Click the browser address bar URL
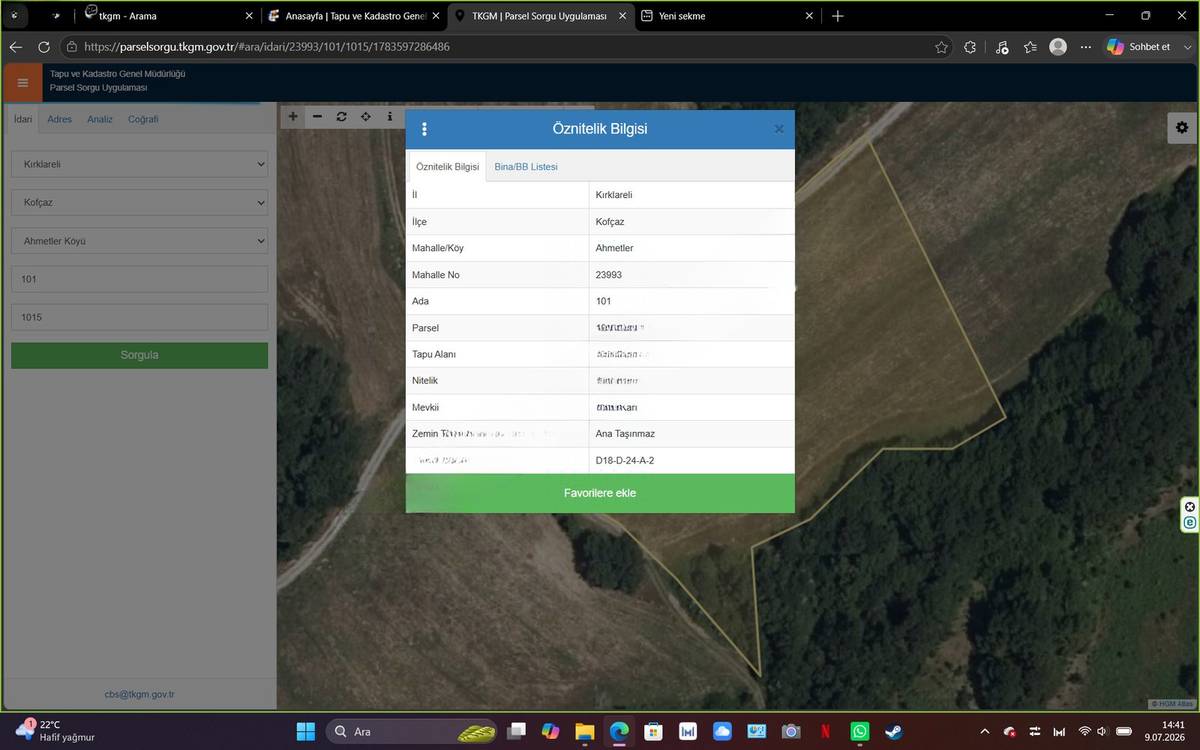This screenshot has height=750, width=1200. click(266, 47)
